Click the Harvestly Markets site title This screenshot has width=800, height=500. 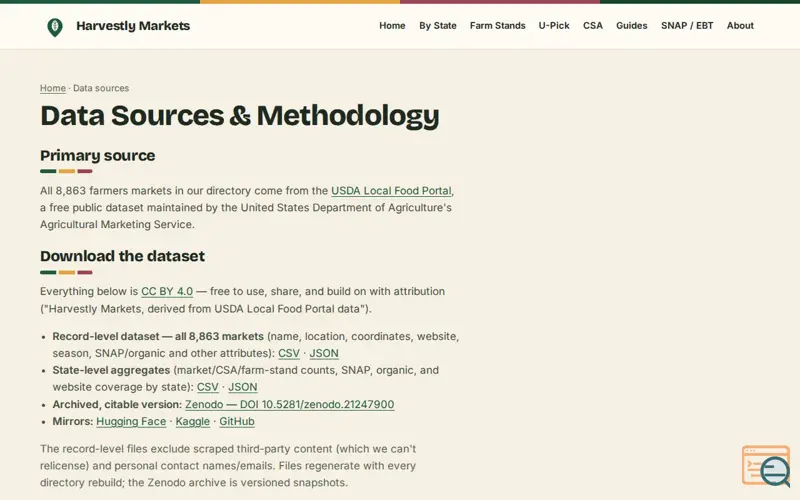point(133,26)
